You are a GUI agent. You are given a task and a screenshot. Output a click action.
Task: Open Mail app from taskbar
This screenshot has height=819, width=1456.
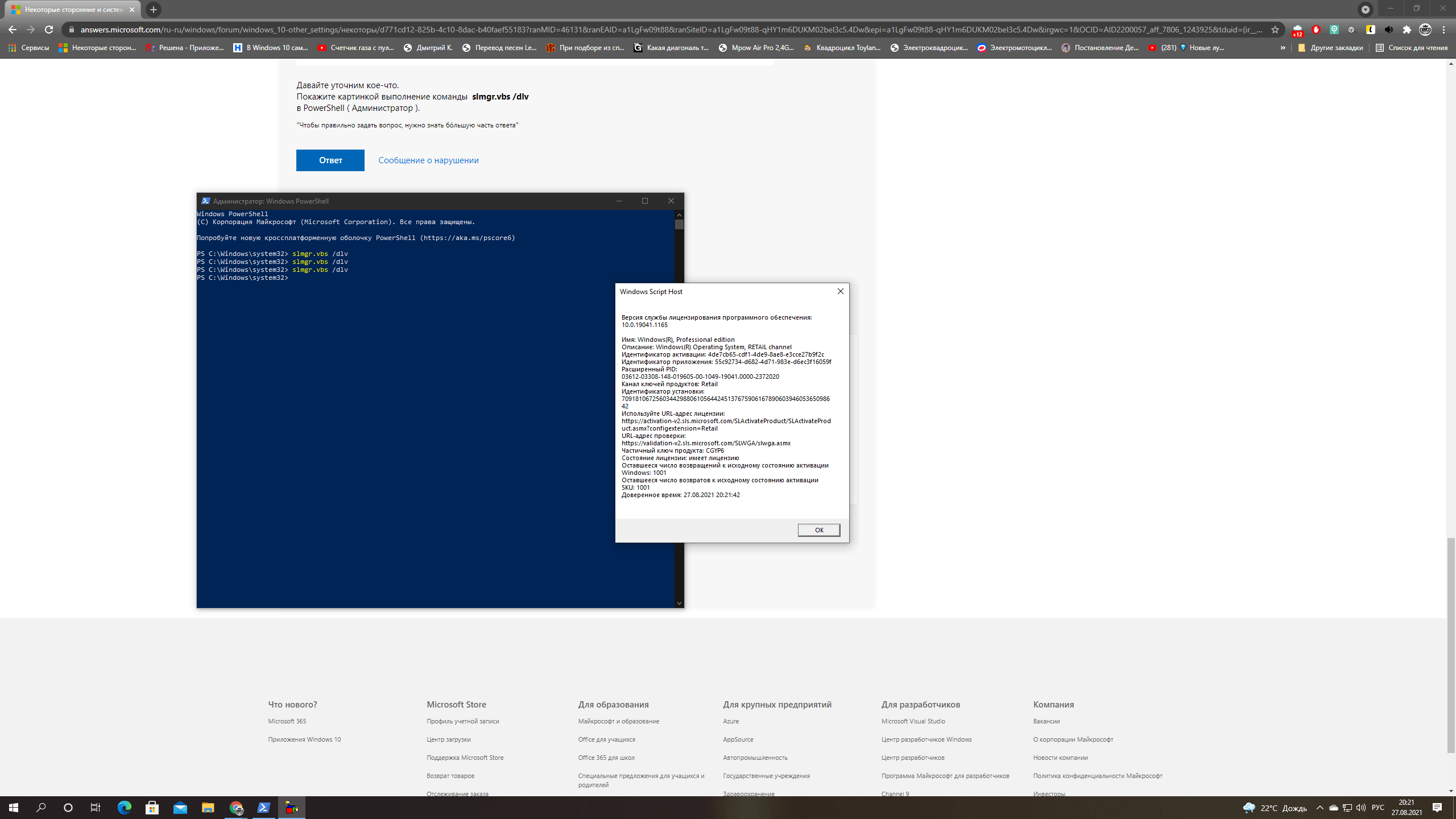point(180,808)
